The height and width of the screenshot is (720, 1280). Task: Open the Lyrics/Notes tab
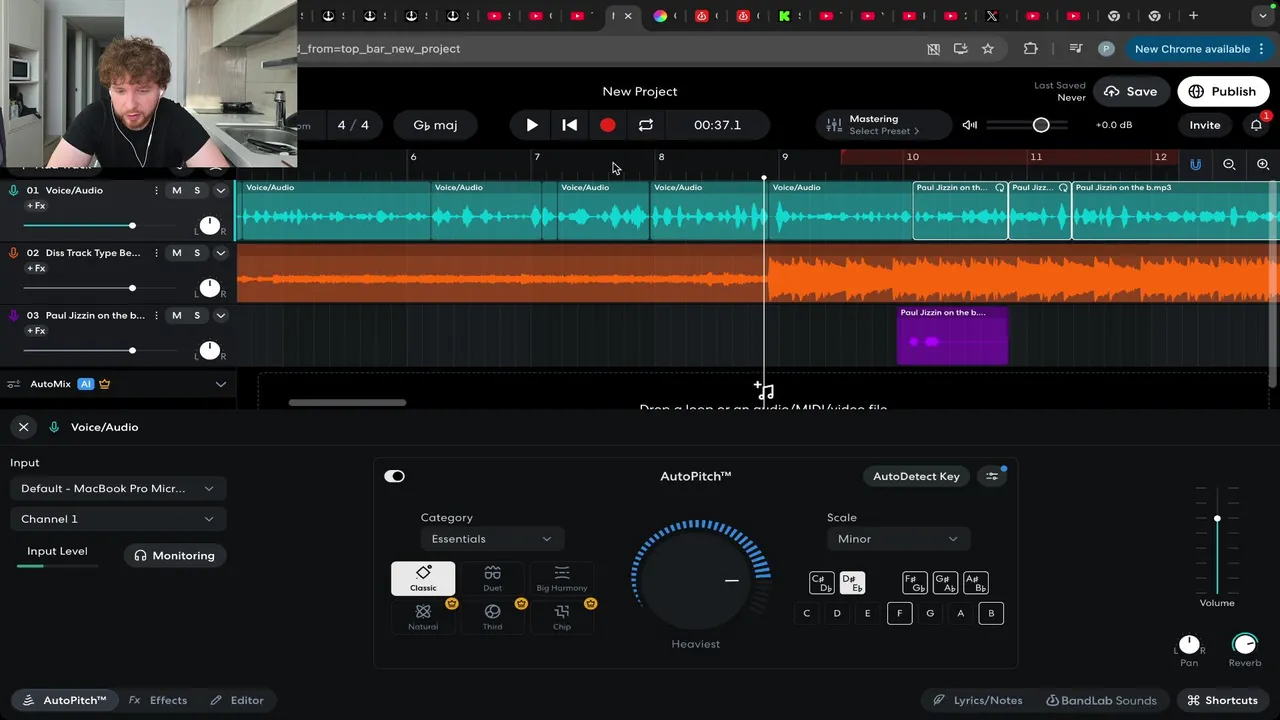pyautogui.click(x=977, y=700)
